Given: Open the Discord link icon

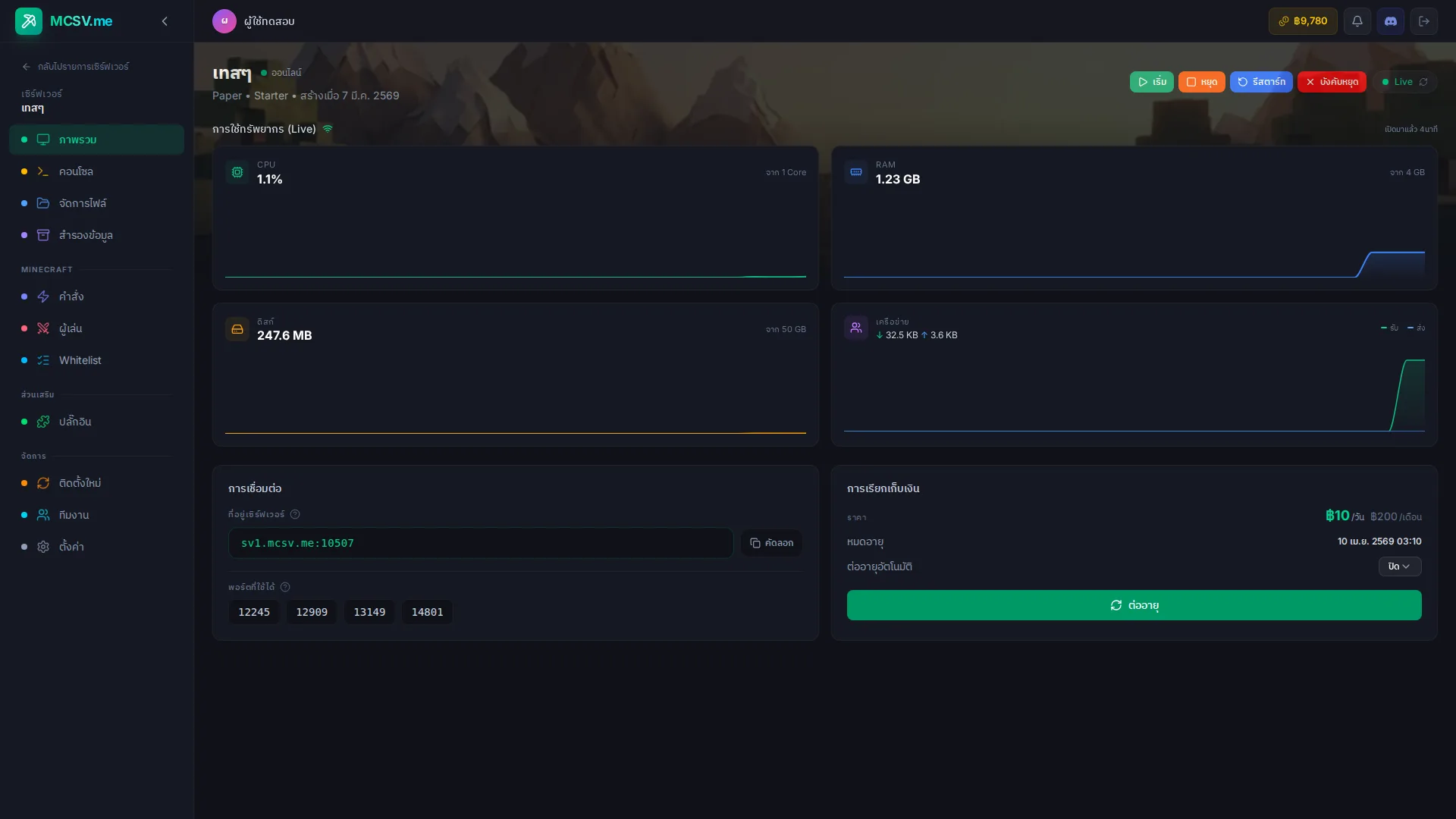Looking at the screenshot, I should [1391, 21].
